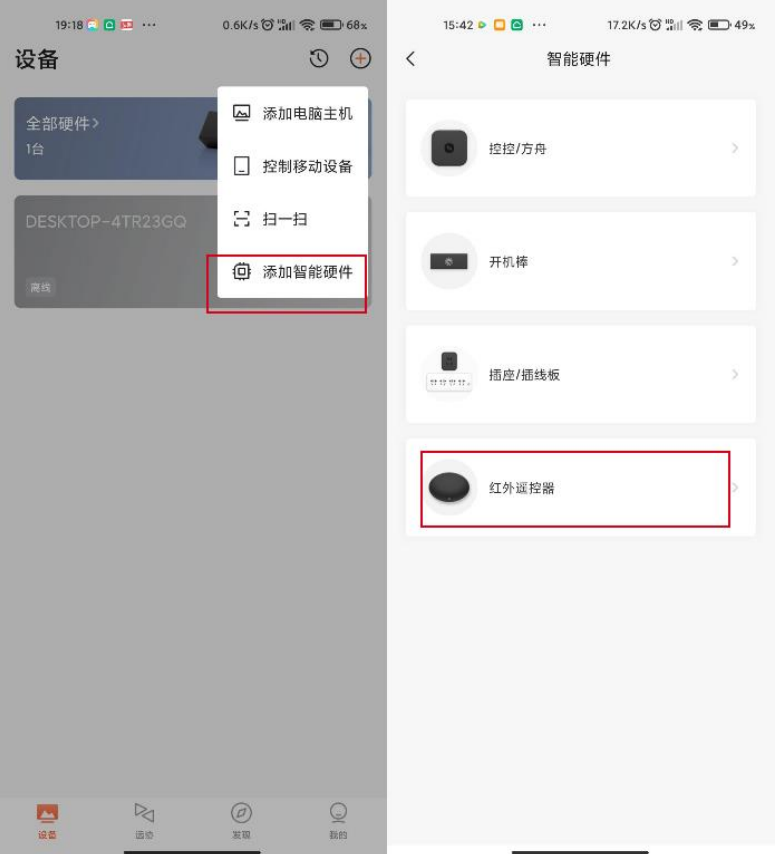Open the 全部硬件 link
Viewport: 782px width, 854px height.
point(63,124)
